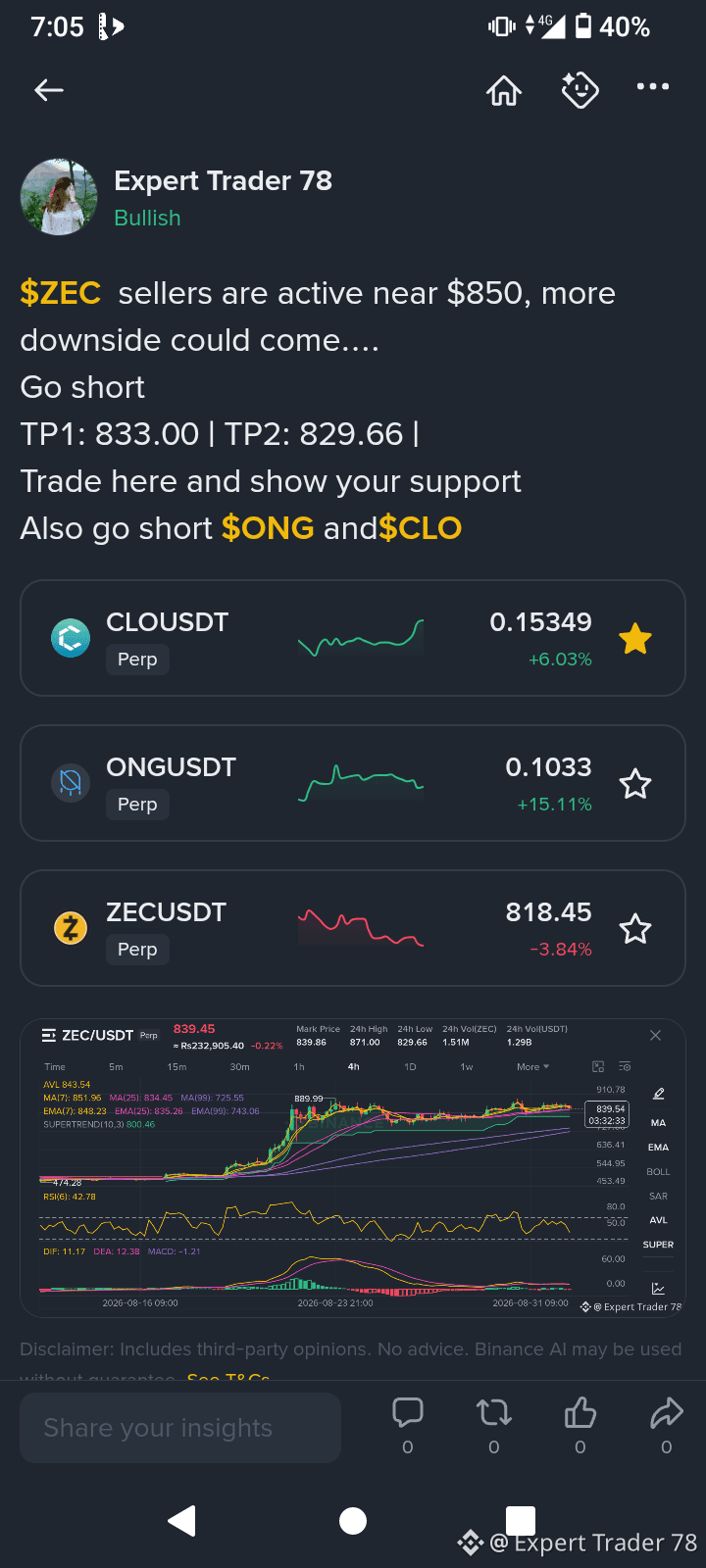Image resolution: width=706 pixels, height=1568 pixels.
Task: Unfavorite CLOUSDT with the filled star
Action: [x=635, y=639]
